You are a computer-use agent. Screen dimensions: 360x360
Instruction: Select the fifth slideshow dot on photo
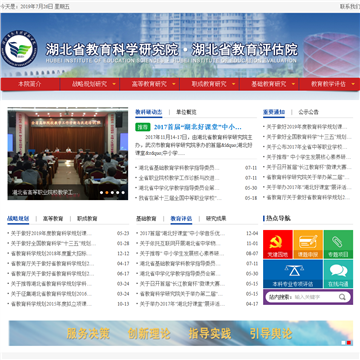(123, 192)
